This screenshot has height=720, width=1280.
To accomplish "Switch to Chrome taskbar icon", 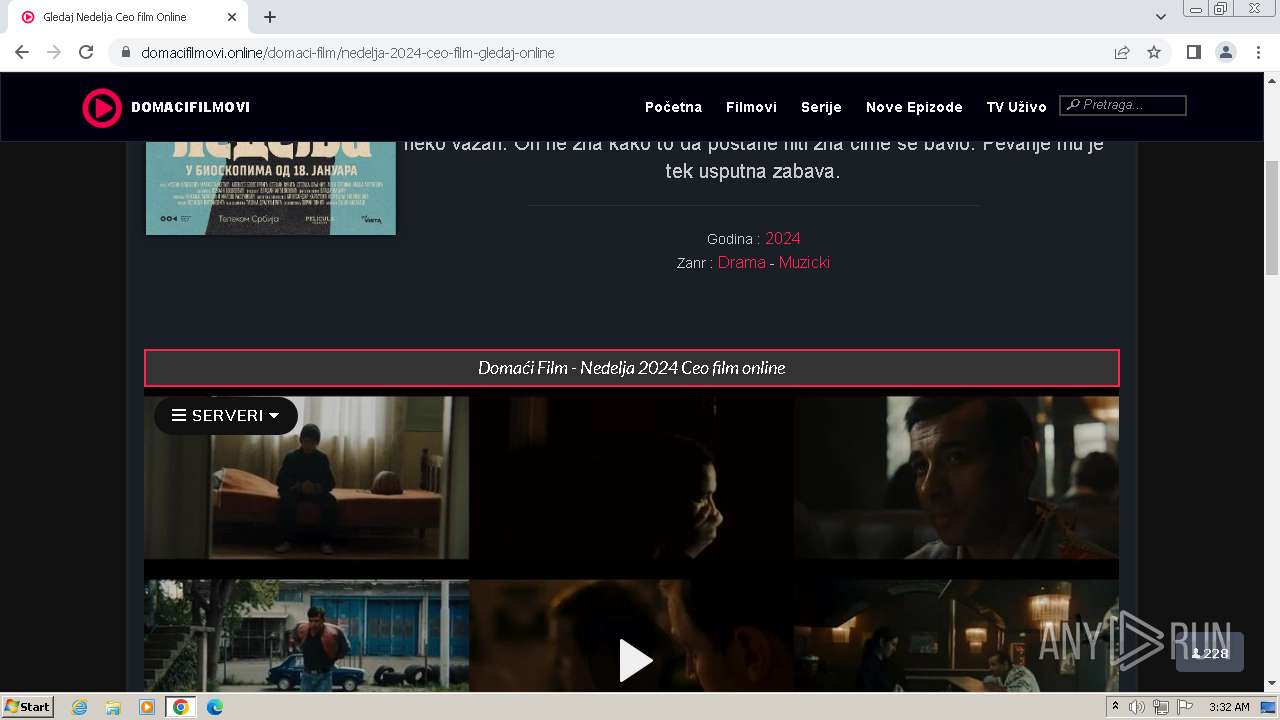I will (x=180, y=707).
